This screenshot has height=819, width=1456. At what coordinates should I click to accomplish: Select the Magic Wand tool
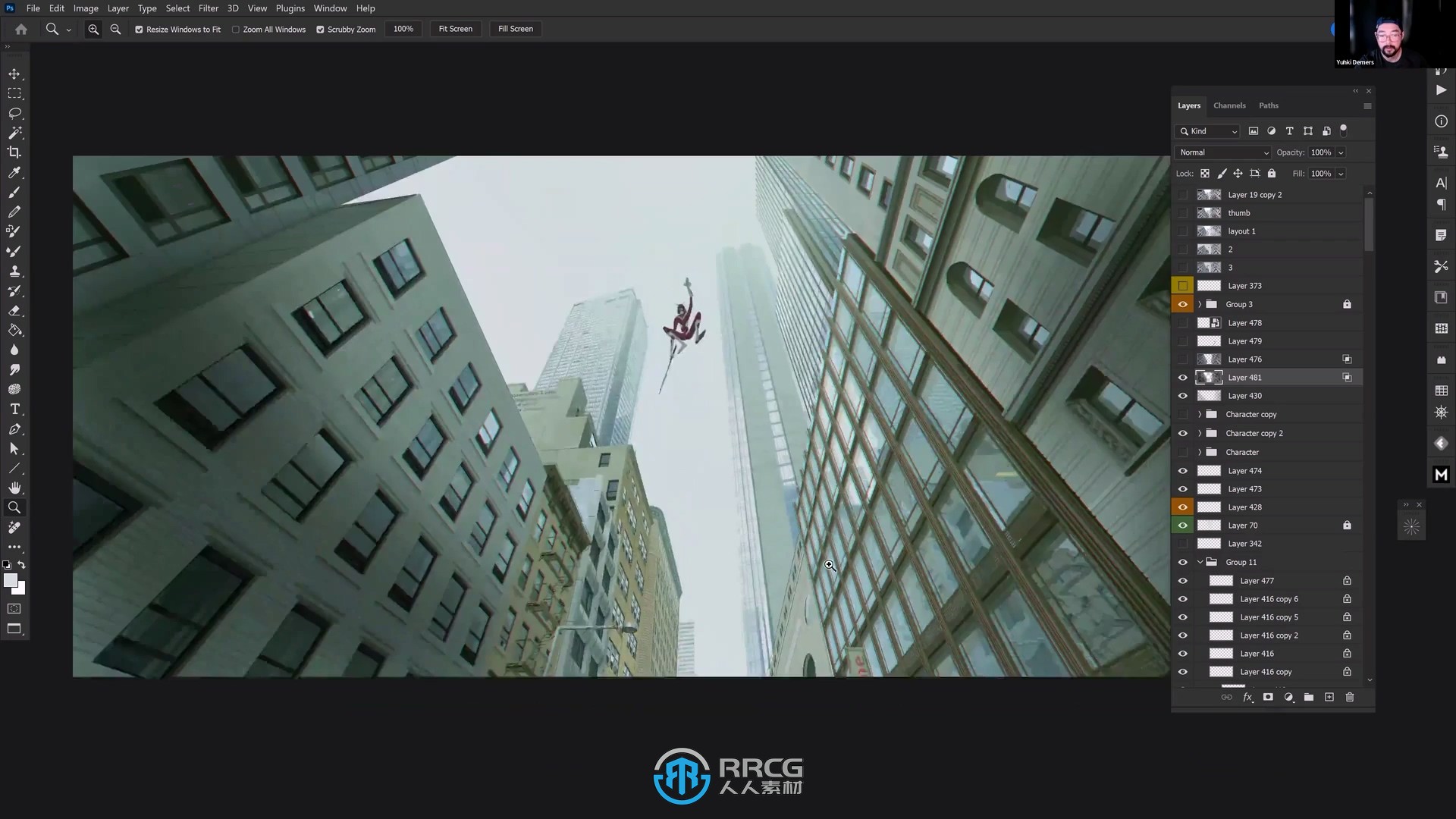coord(14,133)
